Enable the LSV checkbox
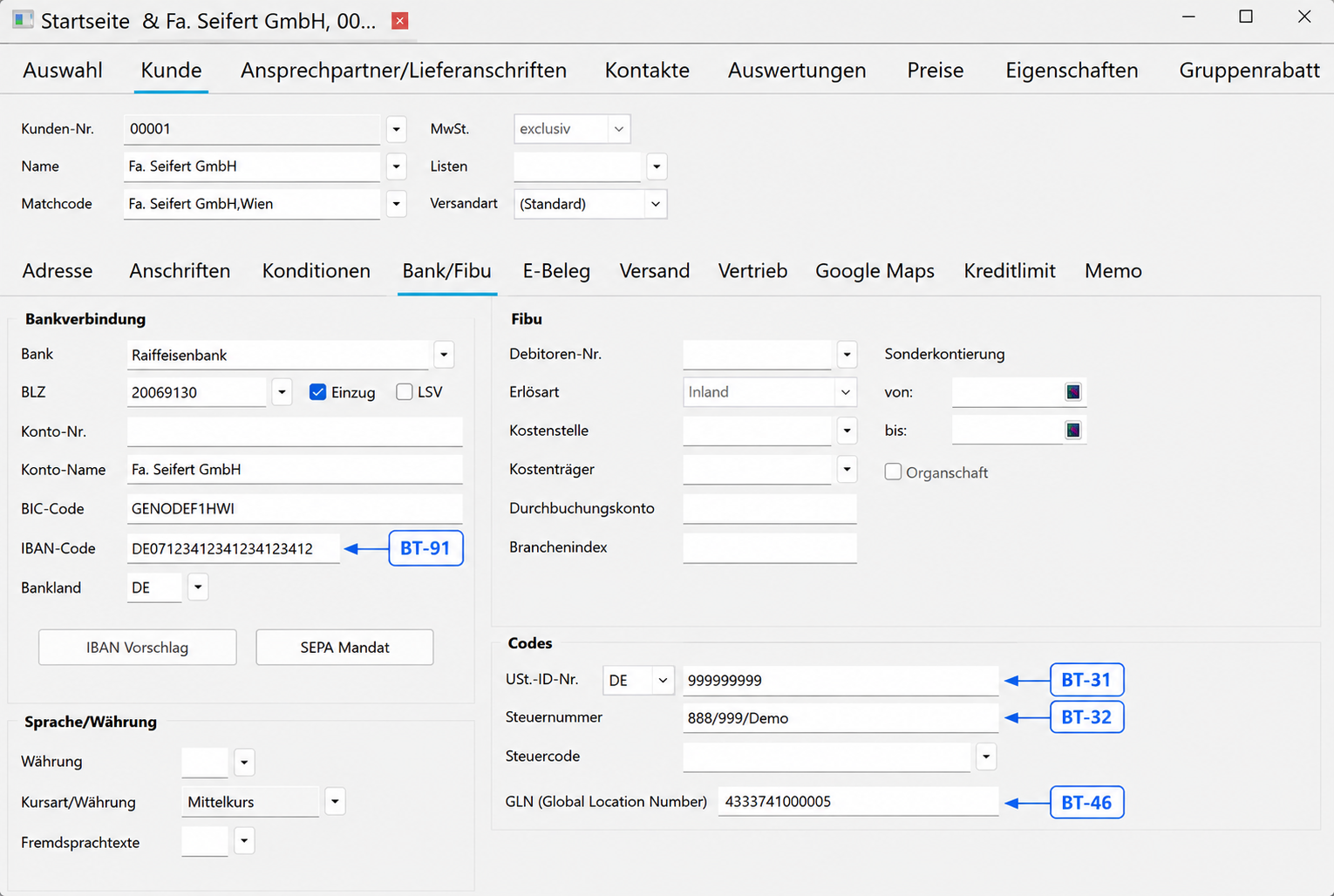The height and width of the screenshot is (896, 1334). (x=404, y=392)
